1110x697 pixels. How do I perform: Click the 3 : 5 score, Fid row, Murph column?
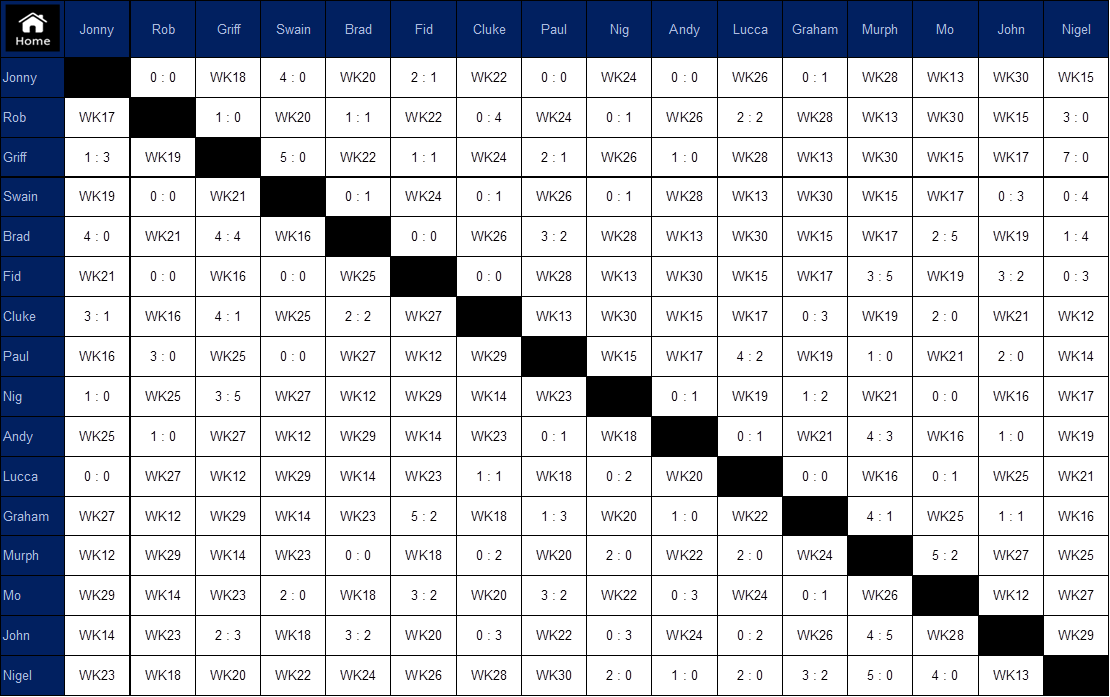pyautogui.click(x=880, y=277)
